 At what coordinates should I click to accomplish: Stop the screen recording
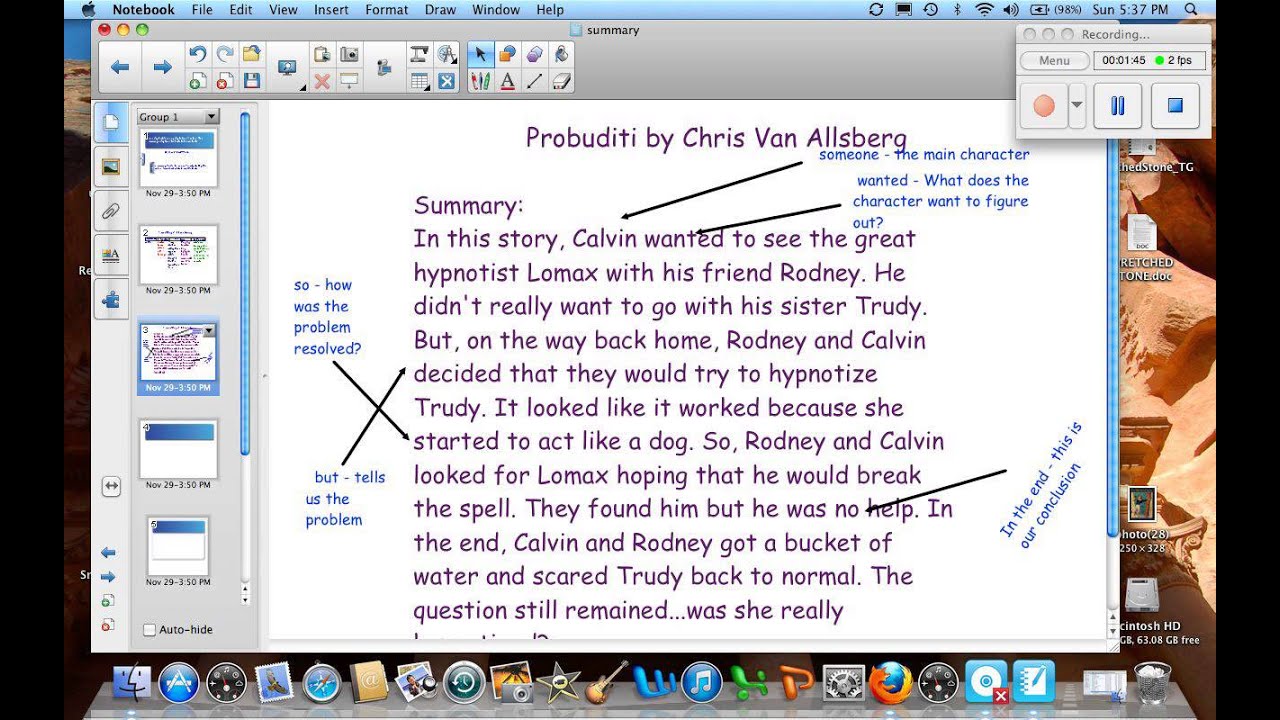pyautogui.click(x=1176, y=105)
